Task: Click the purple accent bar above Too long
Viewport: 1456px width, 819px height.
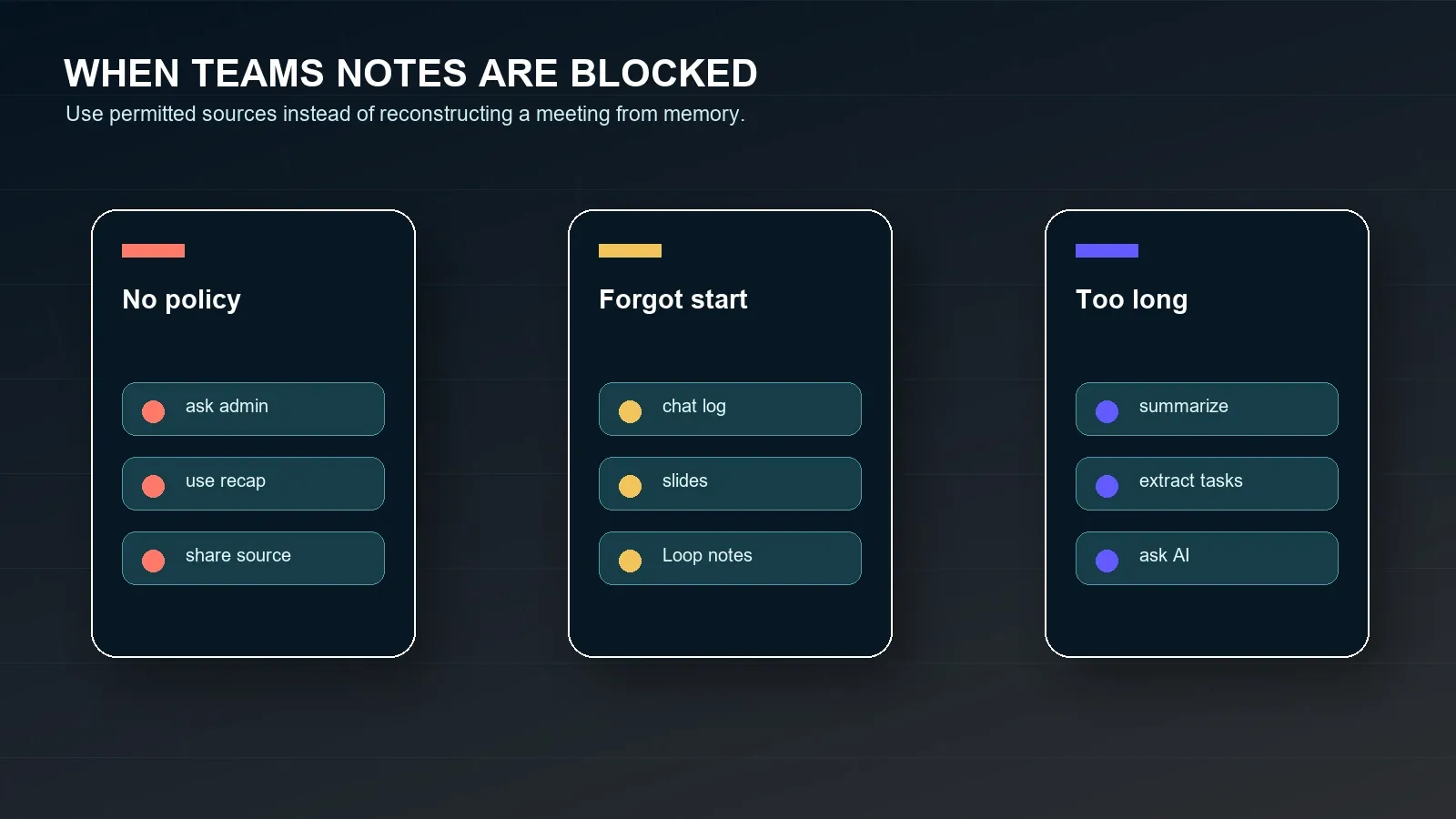Action: 1107,250
